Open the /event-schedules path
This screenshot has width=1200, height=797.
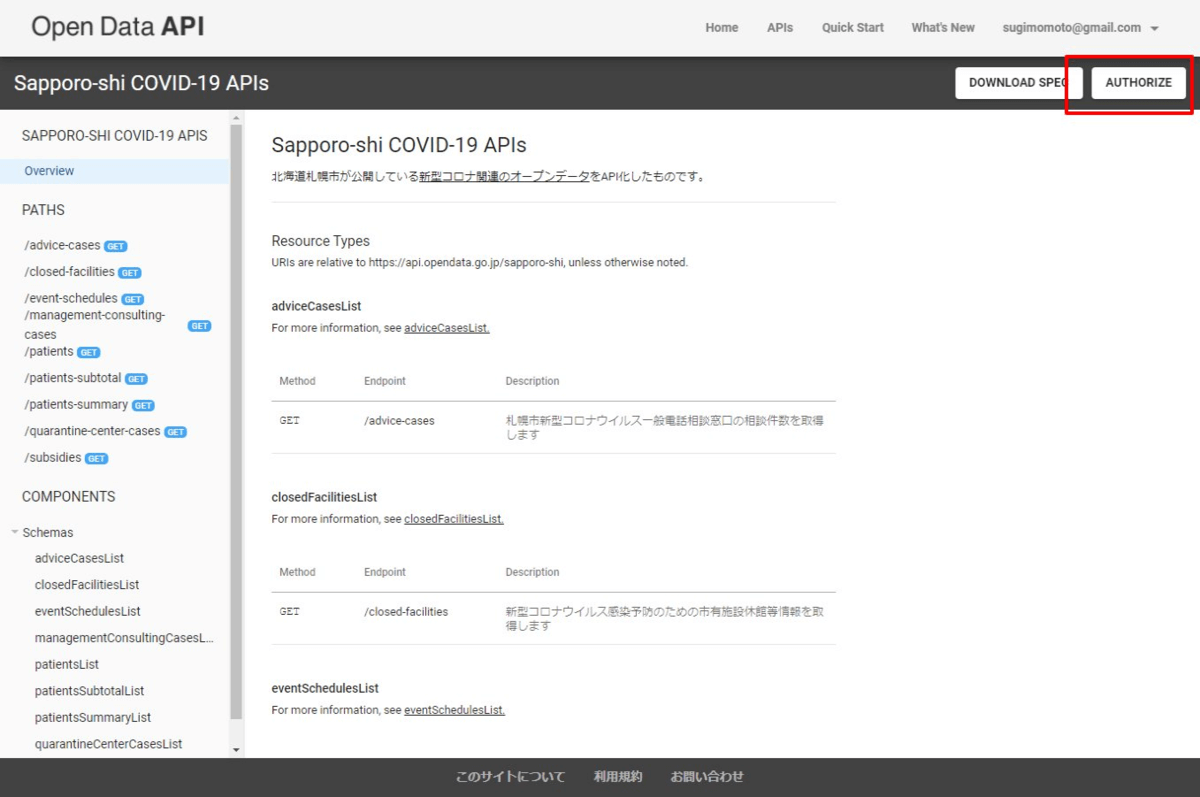(71, 298)
